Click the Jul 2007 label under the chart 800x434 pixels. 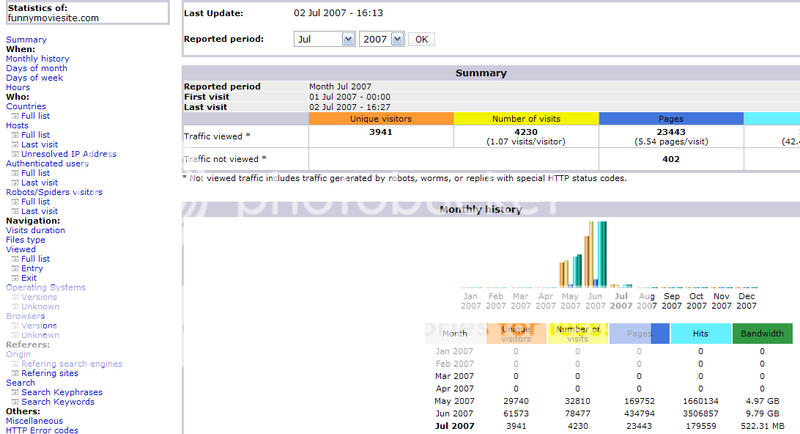(x=621, y=301)
